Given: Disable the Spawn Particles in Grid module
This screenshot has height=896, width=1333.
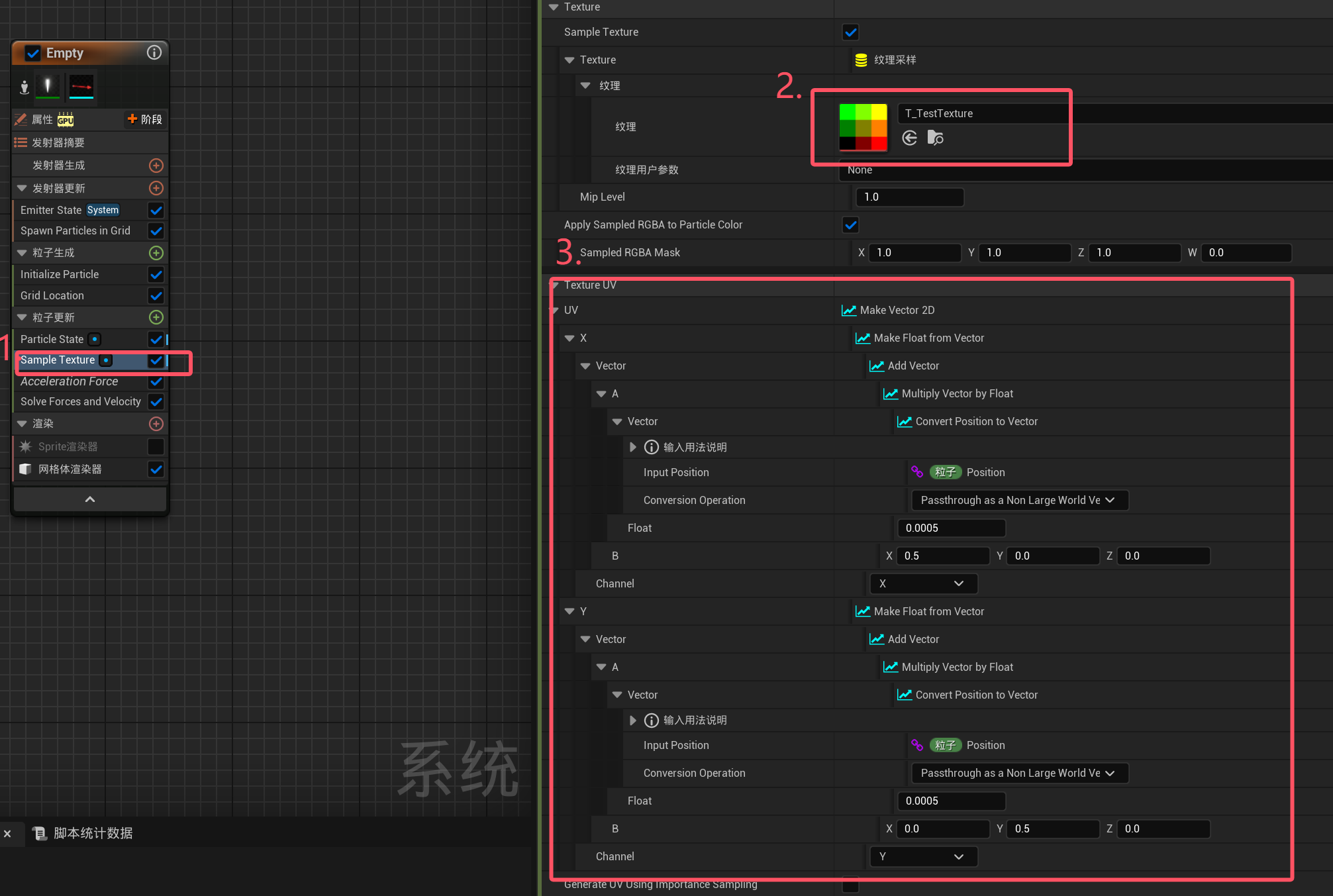Looking at the screenshot, I should point(156,231).
